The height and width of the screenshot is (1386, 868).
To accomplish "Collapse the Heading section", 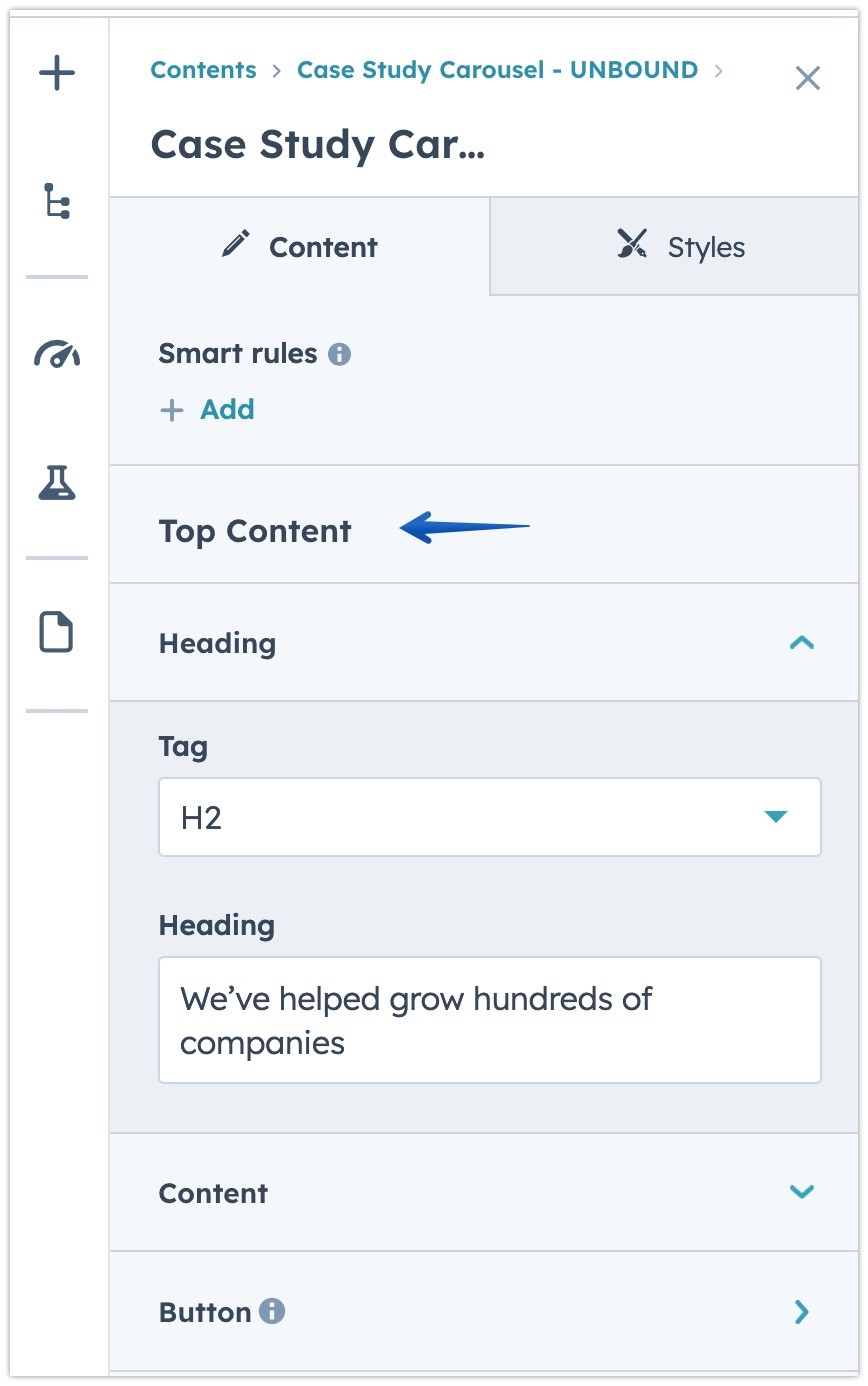I will [801, 643].
